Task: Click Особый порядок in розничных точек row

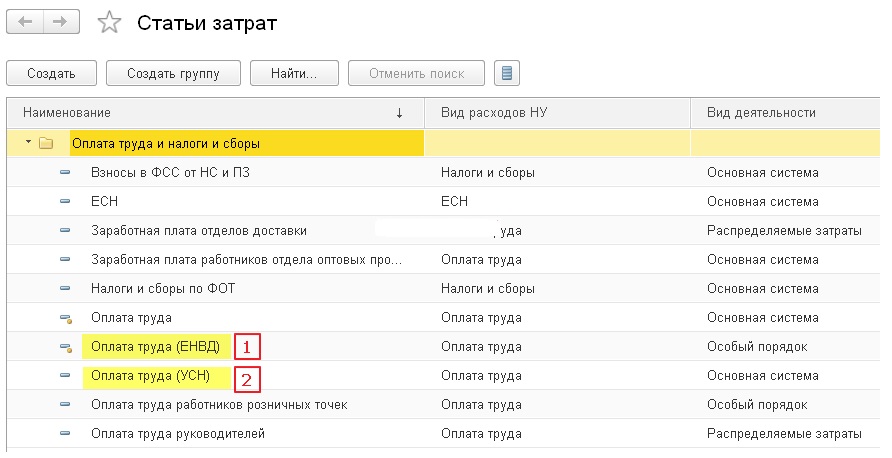Action: pos(757,405)
